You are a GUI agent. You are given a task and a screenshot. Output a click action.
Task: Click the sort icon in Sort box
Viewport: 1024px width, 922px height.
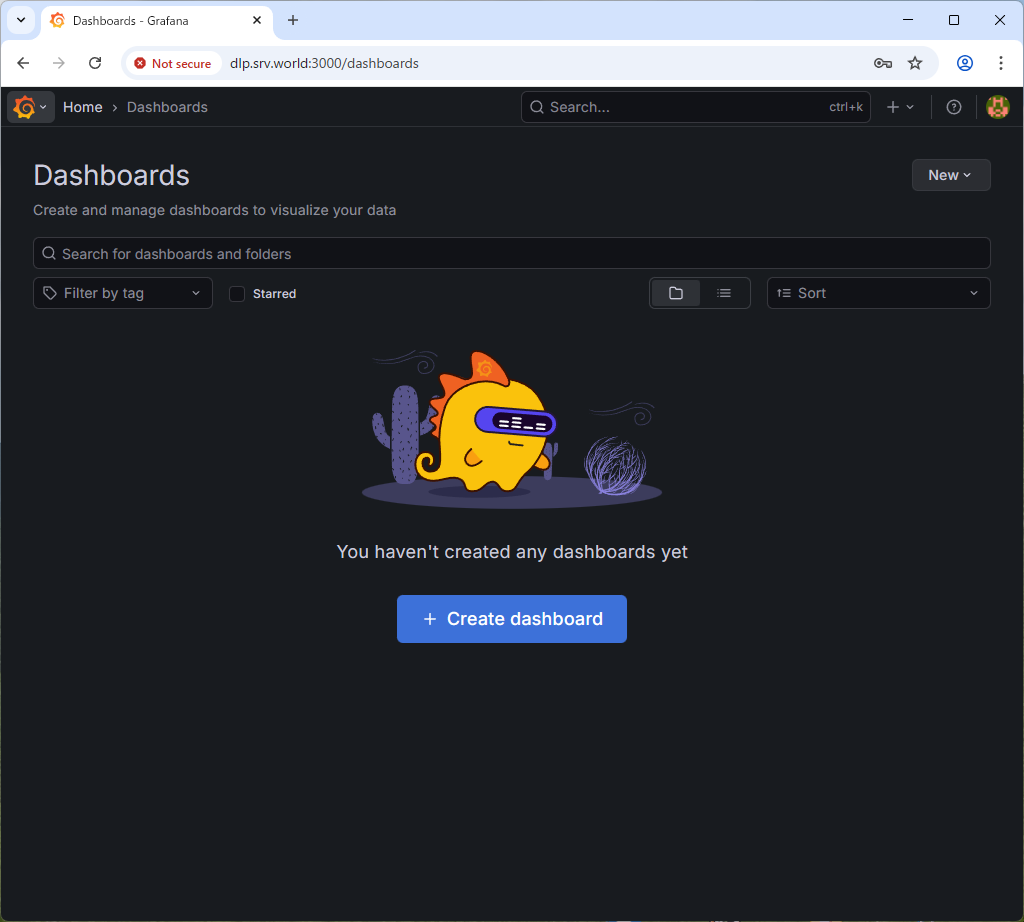pyautogui.click(x=784, y=293)
